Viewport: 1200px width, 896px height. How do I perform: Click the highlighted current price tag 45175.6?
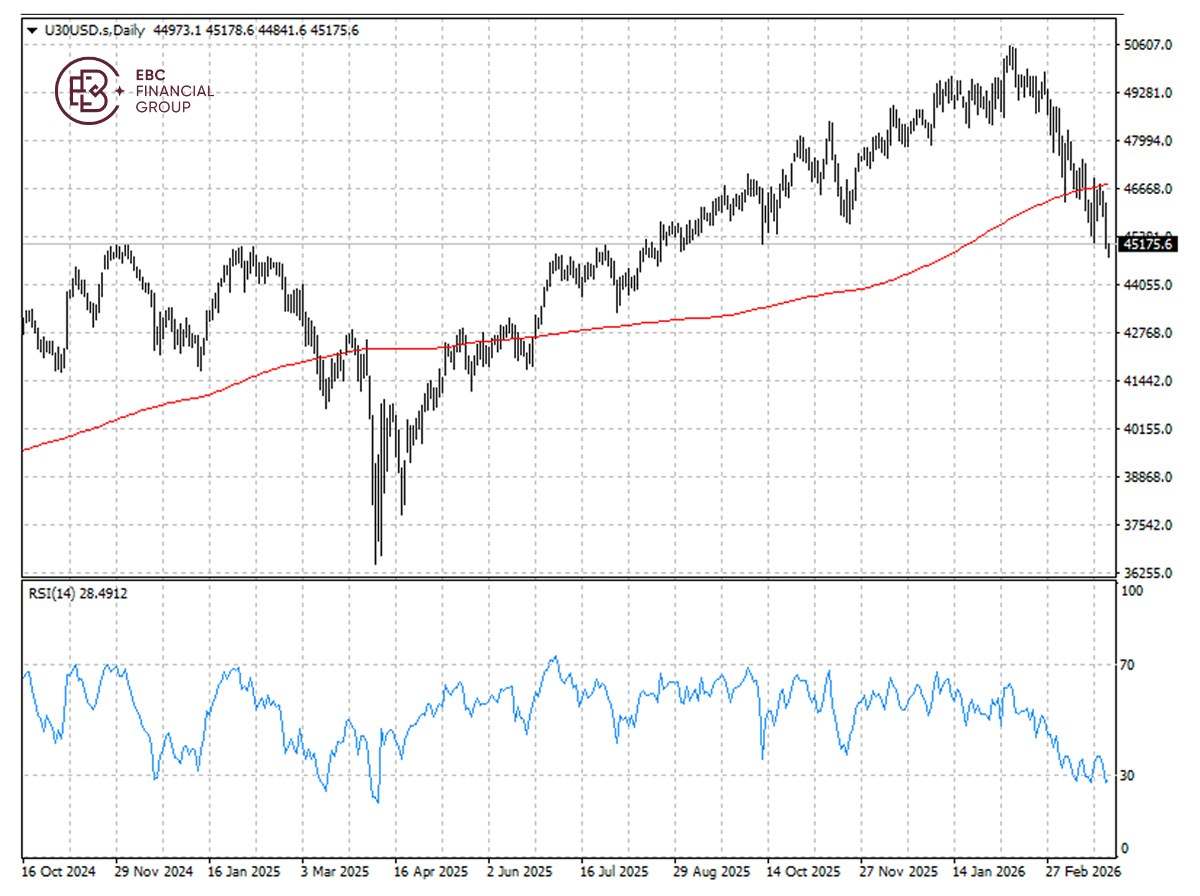(x=1148, y=242)
